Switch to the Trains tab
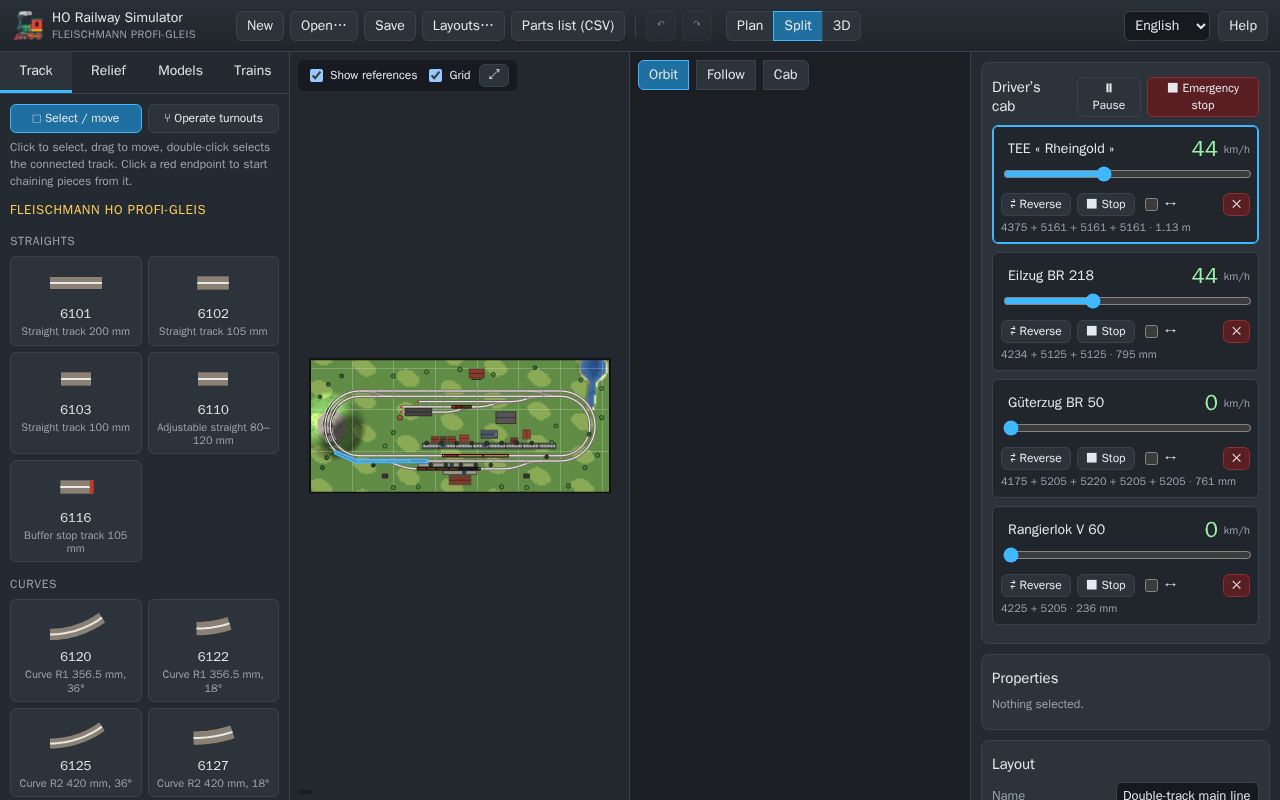This screenshot has height=800, width=1280. click(252, 71)
